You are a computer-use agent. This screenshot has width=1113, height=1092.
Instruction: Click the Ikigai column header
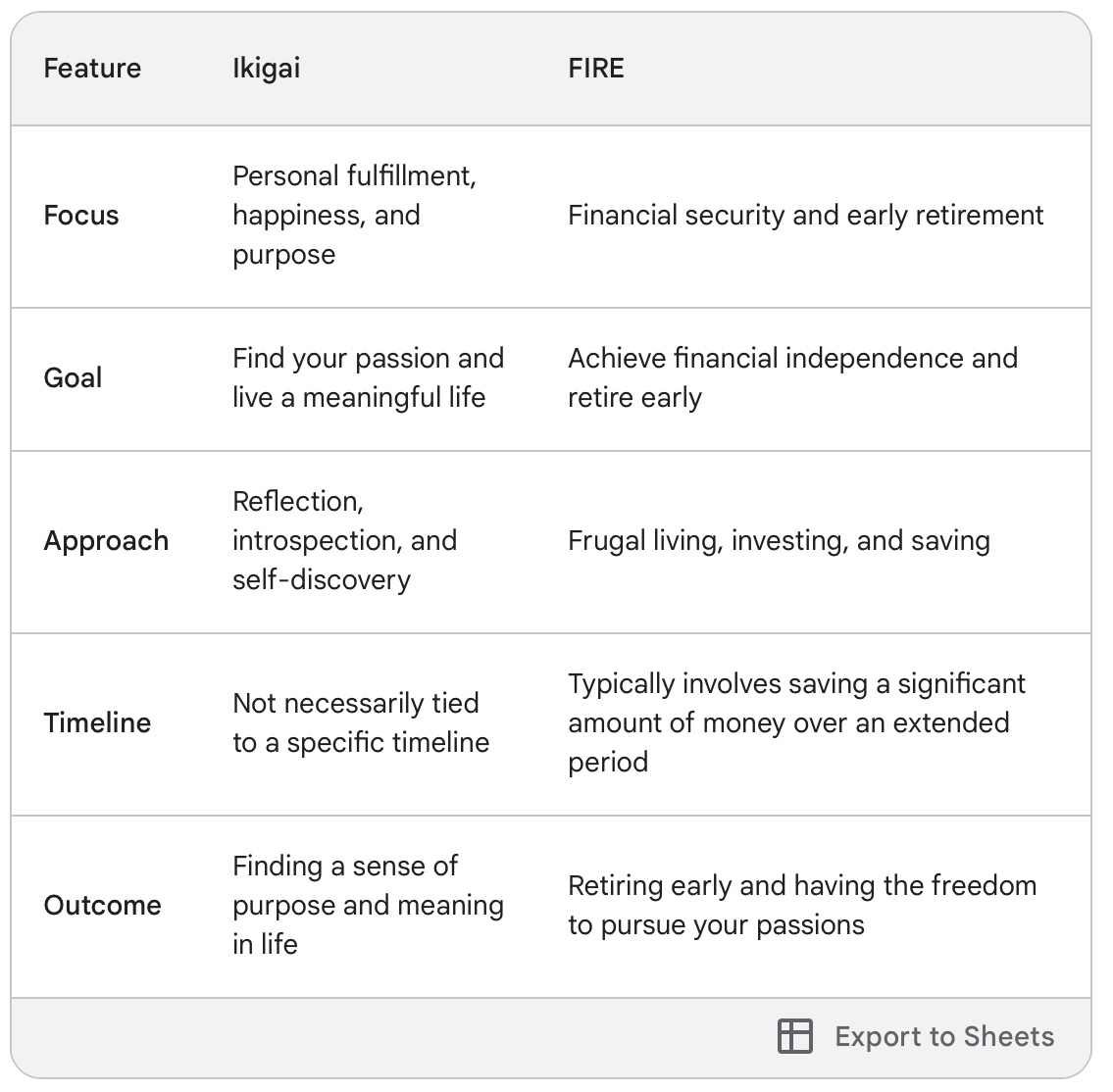coord(266,68)
